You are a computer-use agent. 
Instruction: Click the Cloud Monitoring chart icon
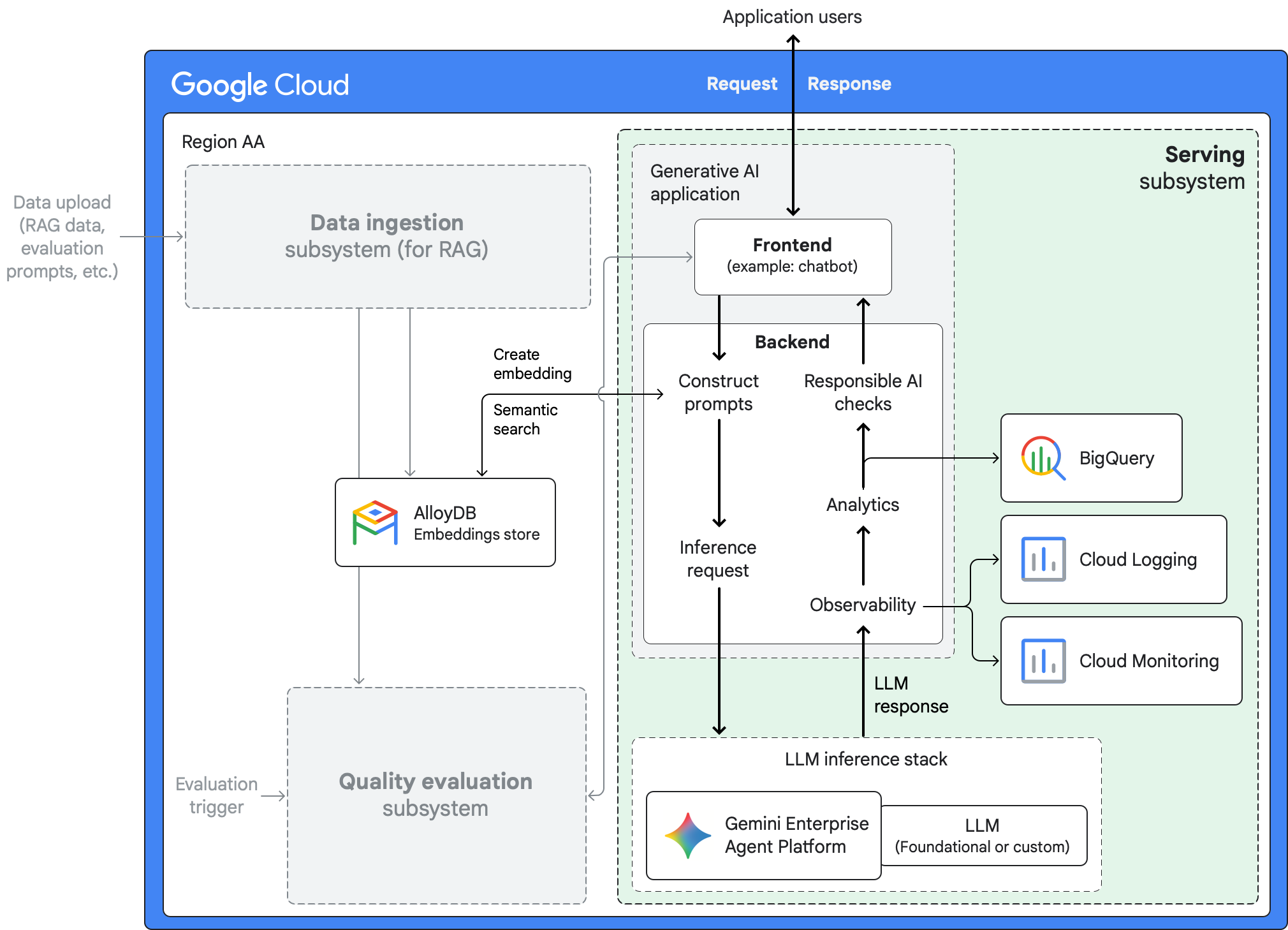1043,661
